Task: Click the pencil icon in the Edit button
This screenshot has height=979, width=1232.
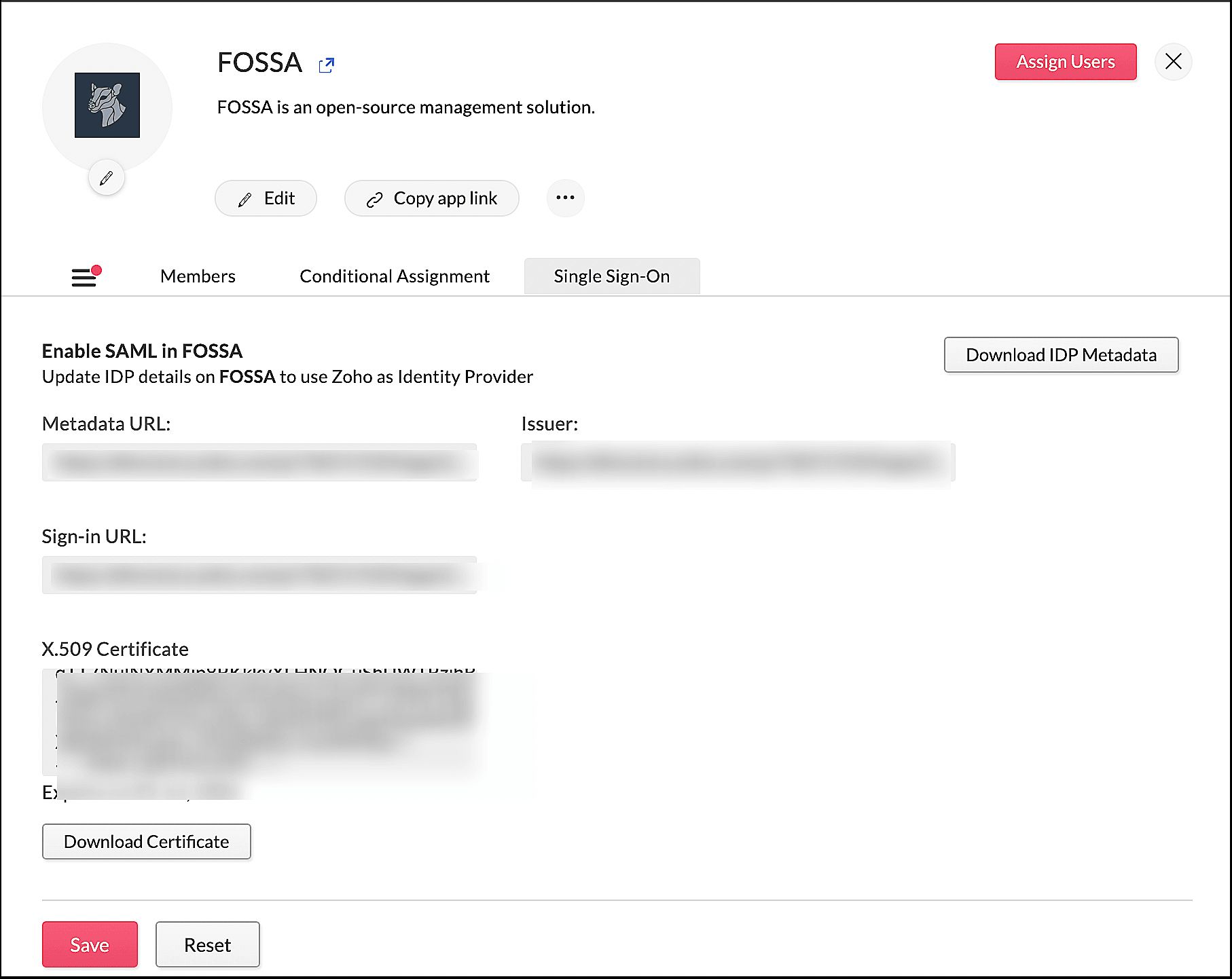Action: tap(245, 200)
